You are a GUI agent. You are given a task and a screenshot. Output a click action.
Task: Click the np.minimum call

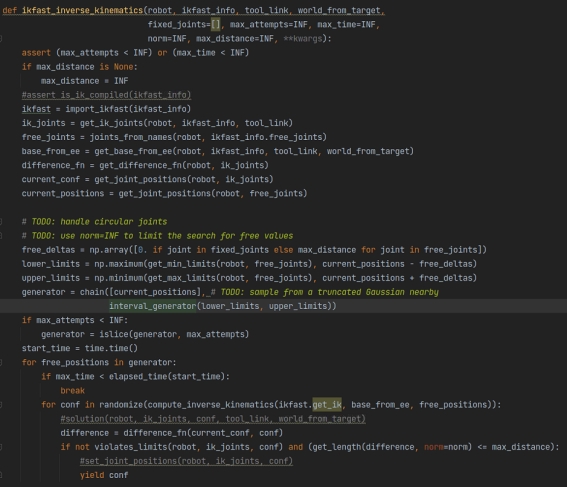[119, 278]
